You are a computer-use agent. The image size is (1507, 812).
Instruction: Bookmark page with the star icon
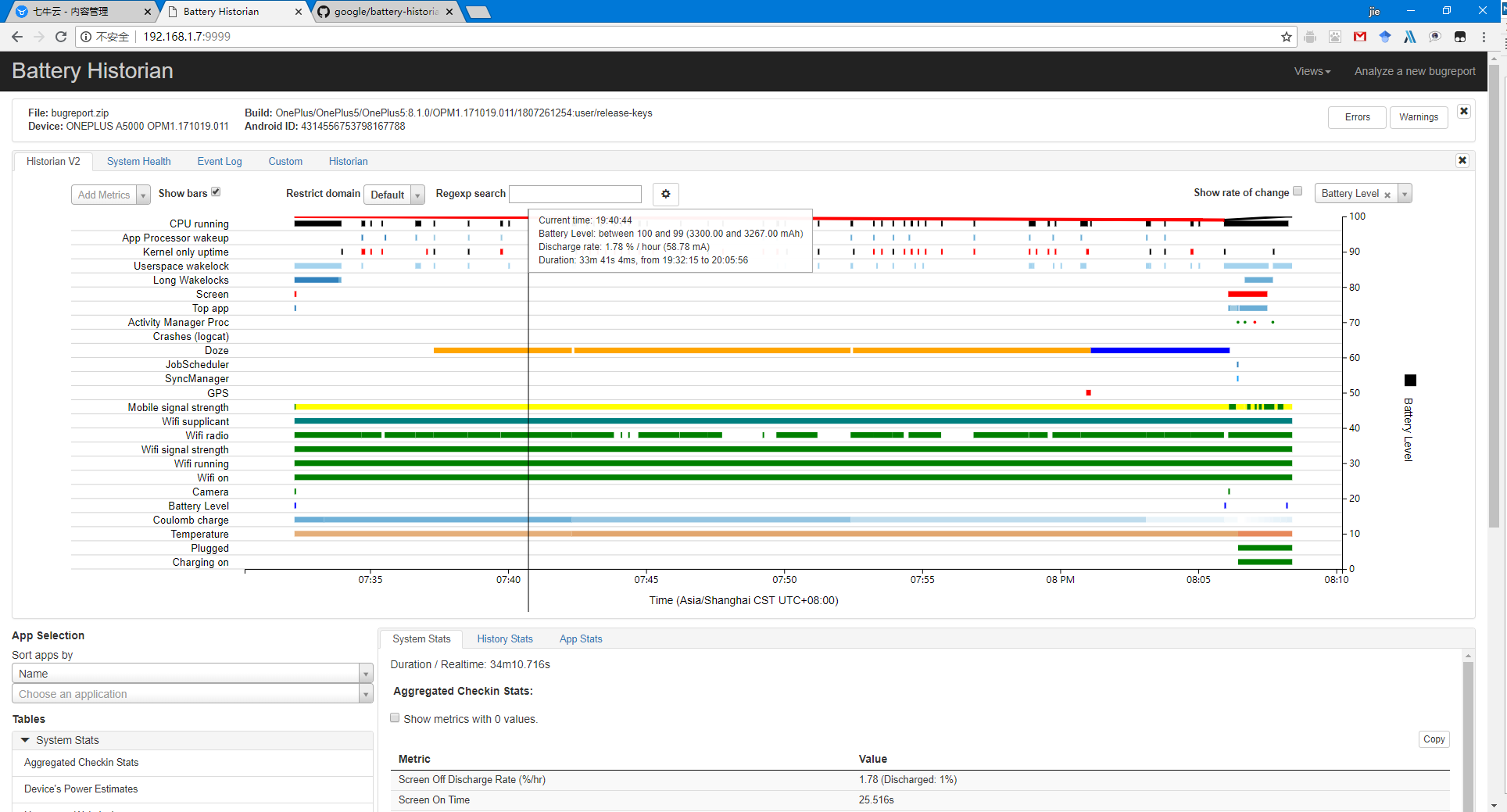[1286, 37]
